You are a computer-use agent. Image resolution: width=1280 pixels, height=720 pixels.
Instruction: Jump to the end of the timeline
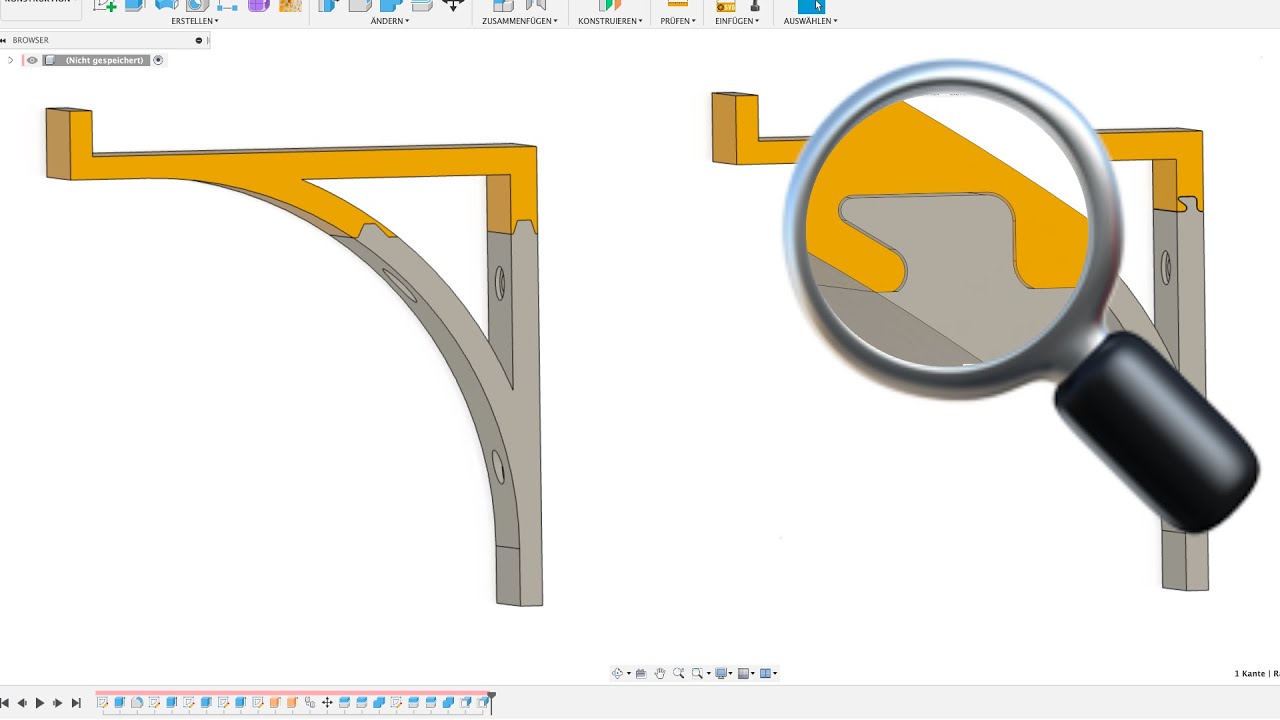tap(76, 703)
